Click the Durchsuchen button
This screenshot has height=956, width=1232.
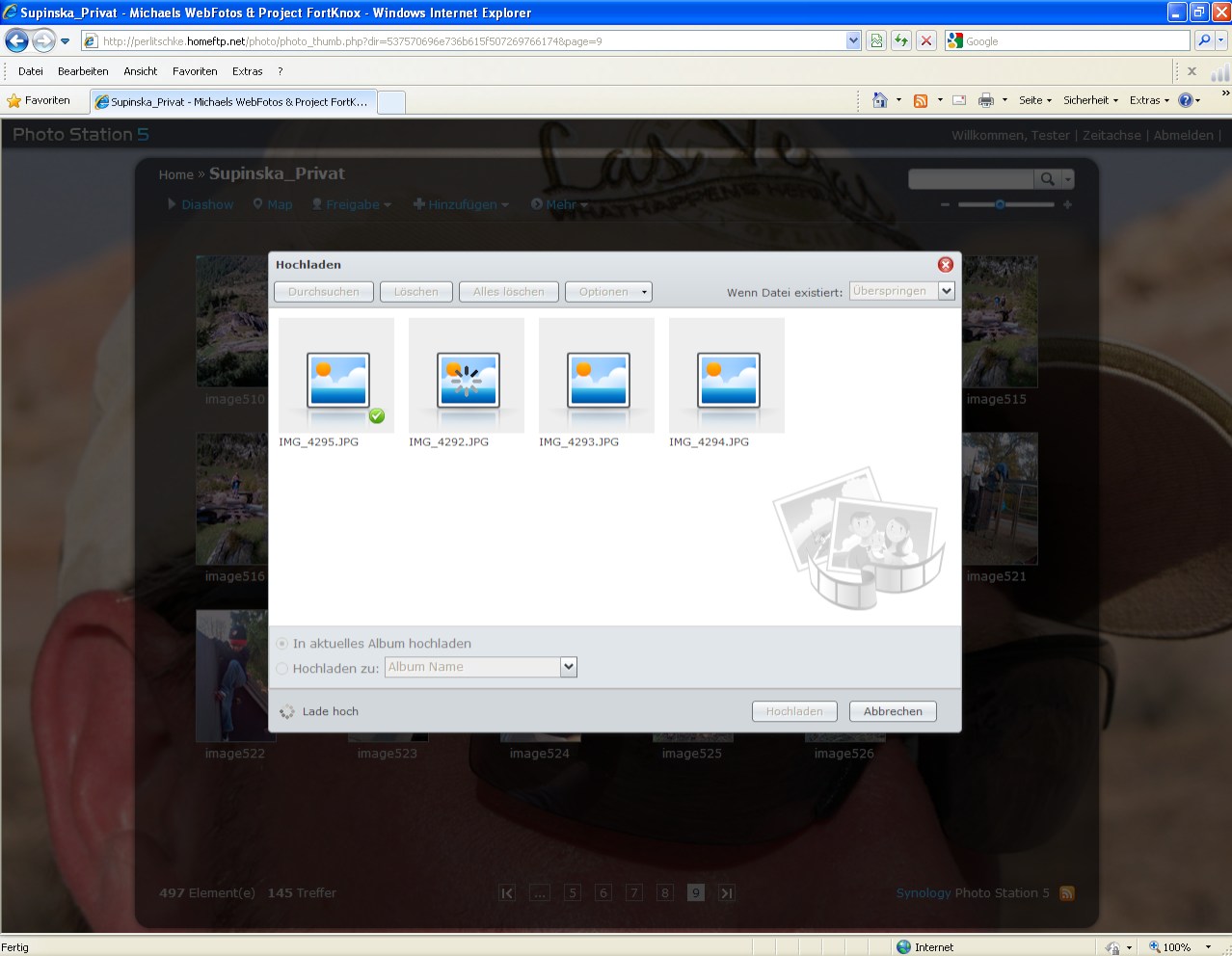pyautogui.click(x=323, y=292)
